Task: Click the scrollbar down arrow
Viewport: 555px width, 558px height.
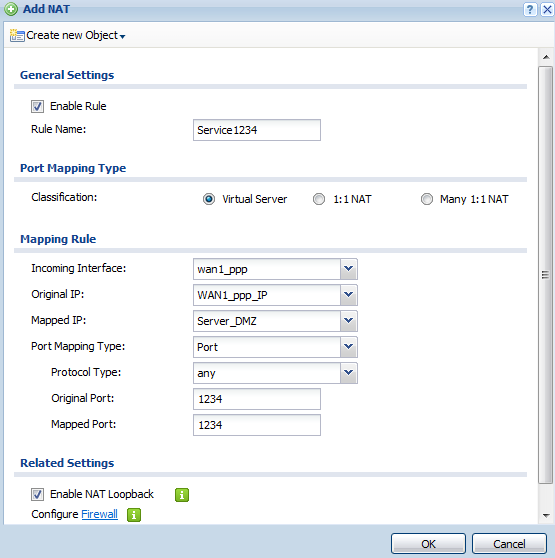Action: tap(546, 515)
